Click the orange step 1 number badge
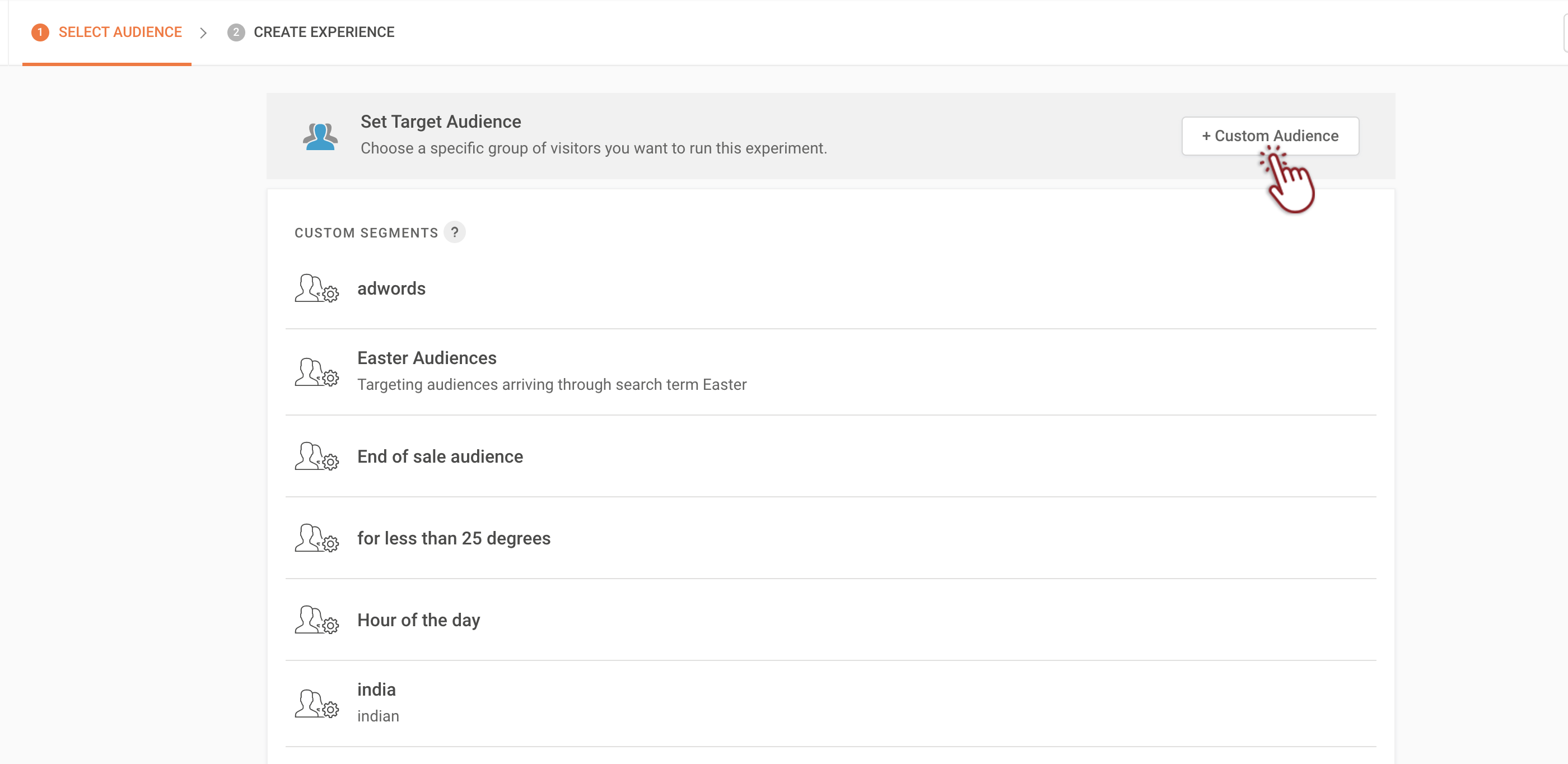 pos(40,32)
